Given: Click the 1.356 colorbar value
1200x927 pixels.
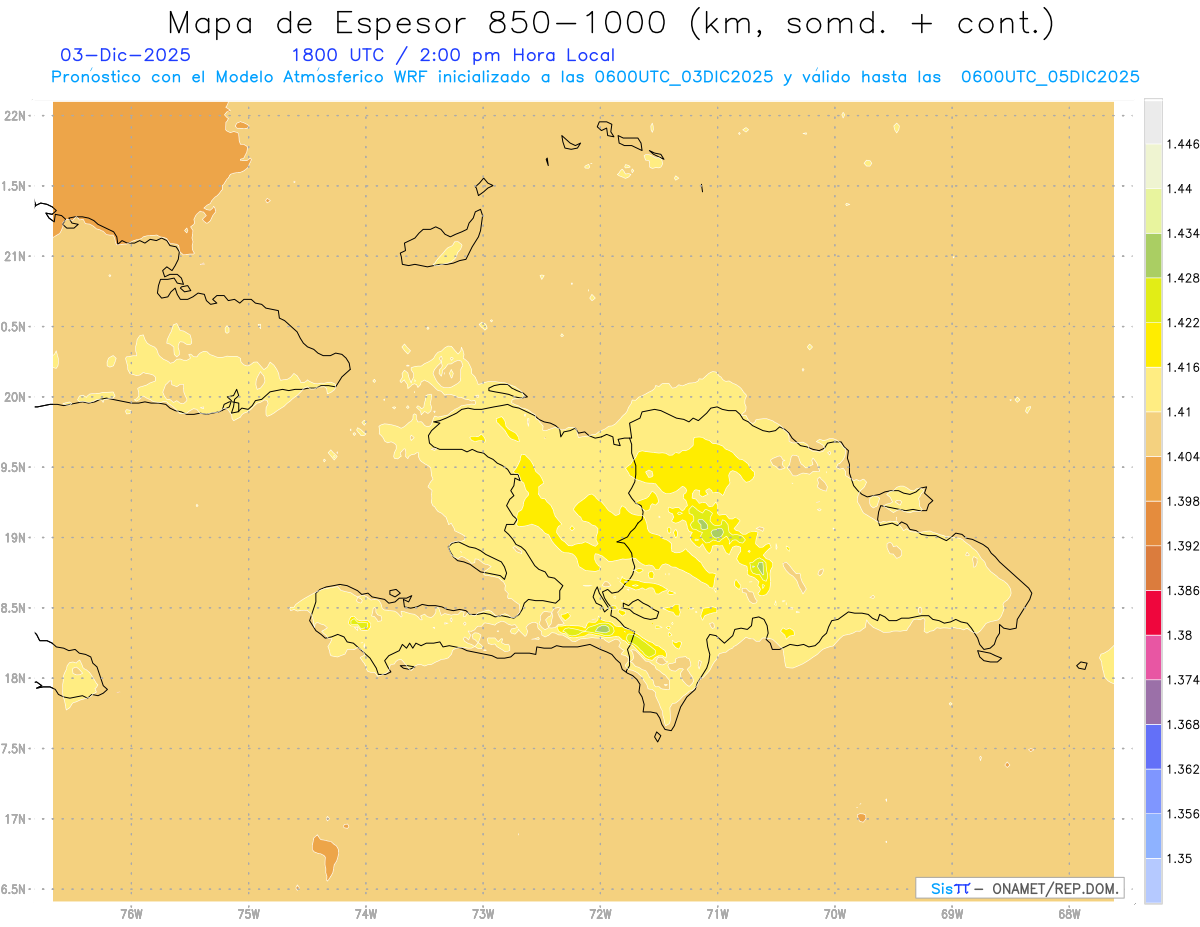Looking at the screenshot, I should pos(1184,814).
